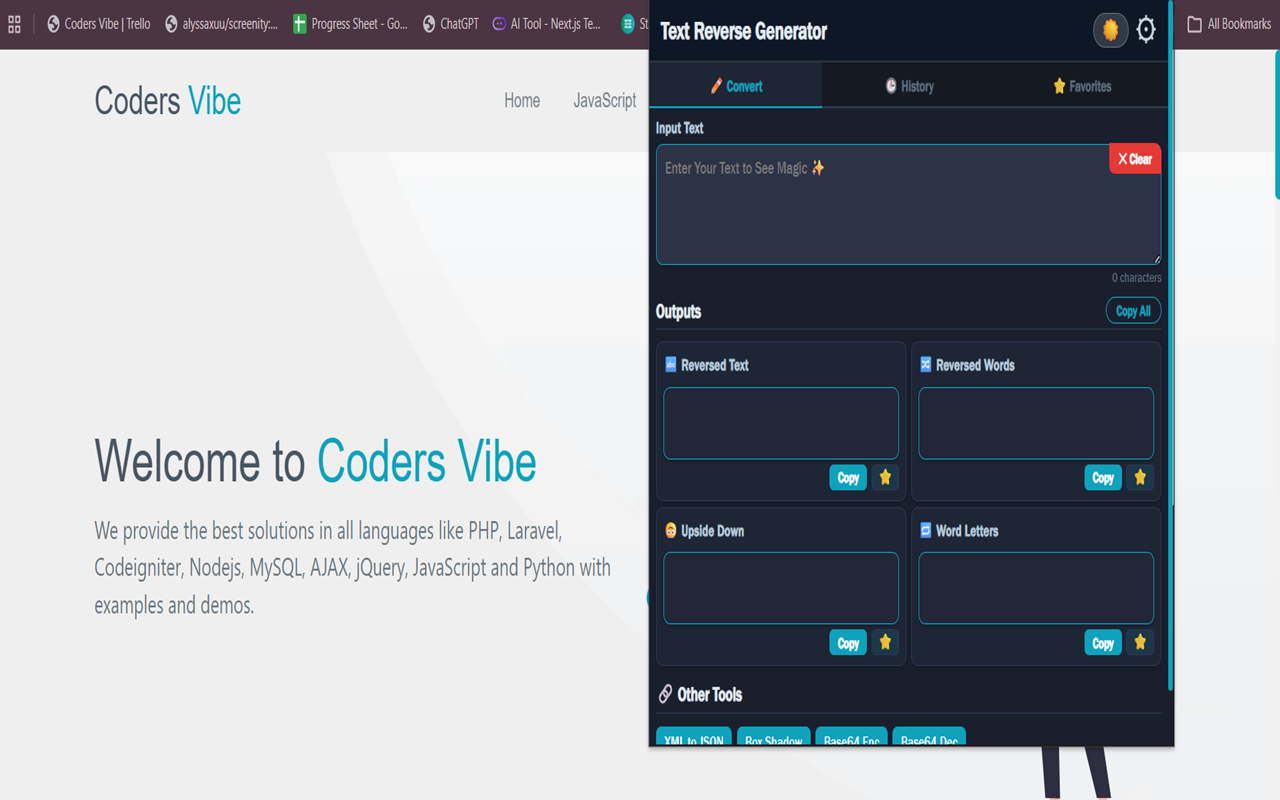This screenshot has height=800, width=1280.
Task: Focus the 'Enter Your Text to See Magic' field
Action: point(908,205)
